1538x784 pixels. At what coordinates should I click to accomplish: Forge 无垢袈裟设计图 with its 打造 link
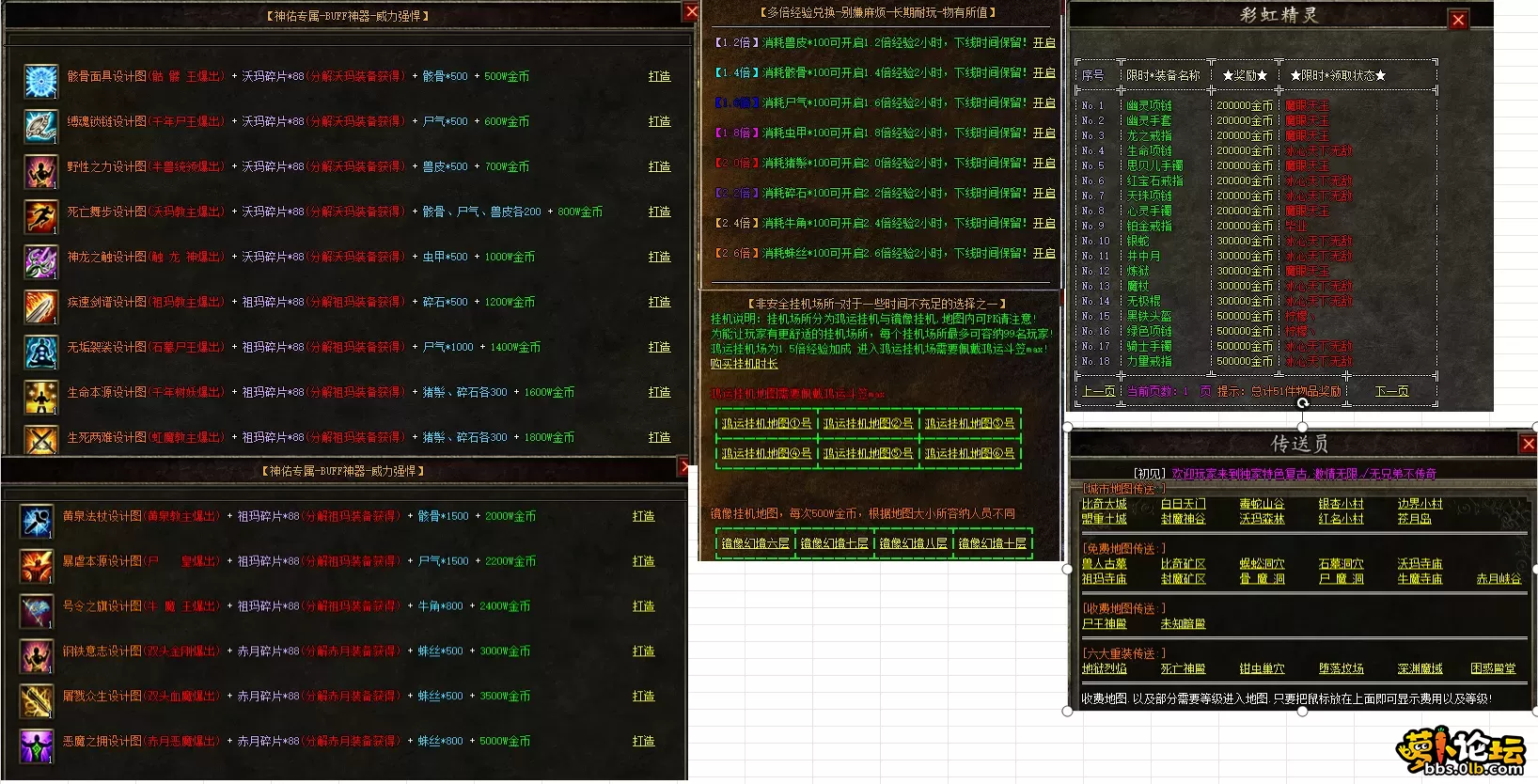coord(659,347)
